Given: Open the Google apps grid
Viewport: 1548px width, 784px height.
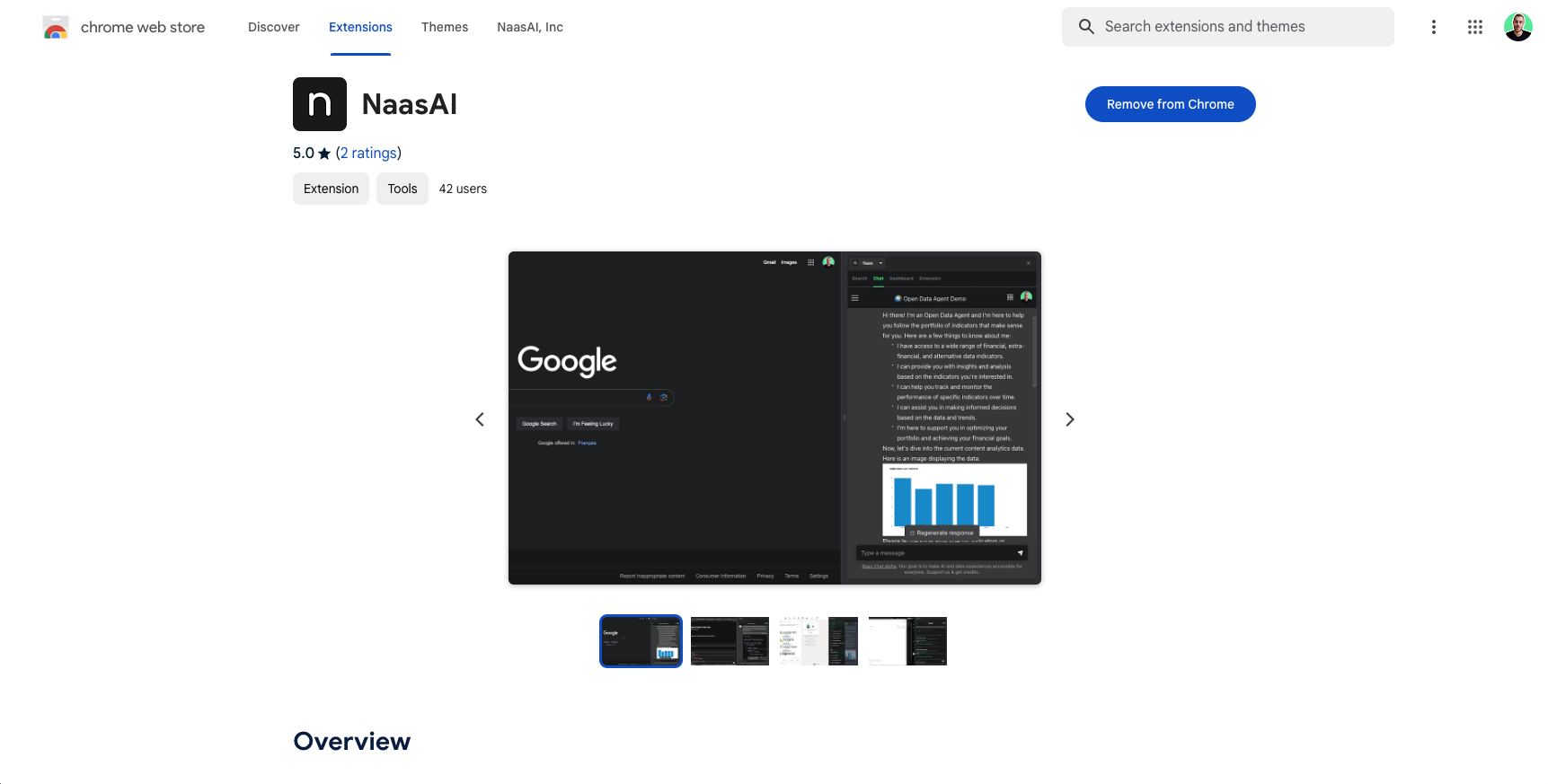Looking at the screenshot, I should (x=1475, y=27).
